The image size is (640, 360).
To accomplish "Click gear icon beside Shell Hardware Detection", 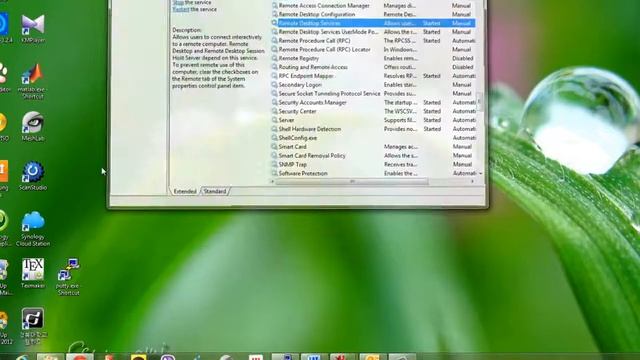I will 275,129.
